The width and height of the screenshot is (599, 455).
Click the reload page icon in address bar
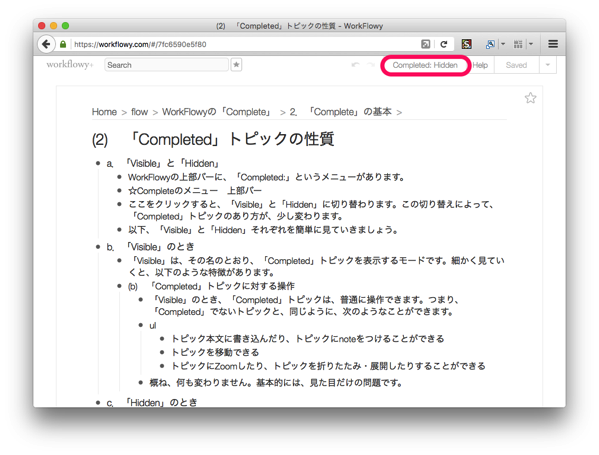tap(444, 44)
